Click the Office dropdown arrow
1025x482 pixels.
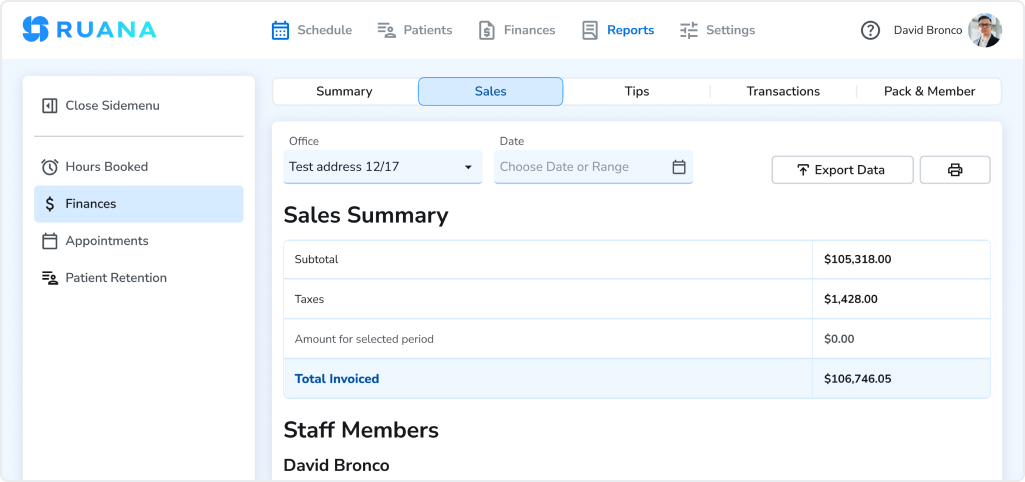click(468, 167)
